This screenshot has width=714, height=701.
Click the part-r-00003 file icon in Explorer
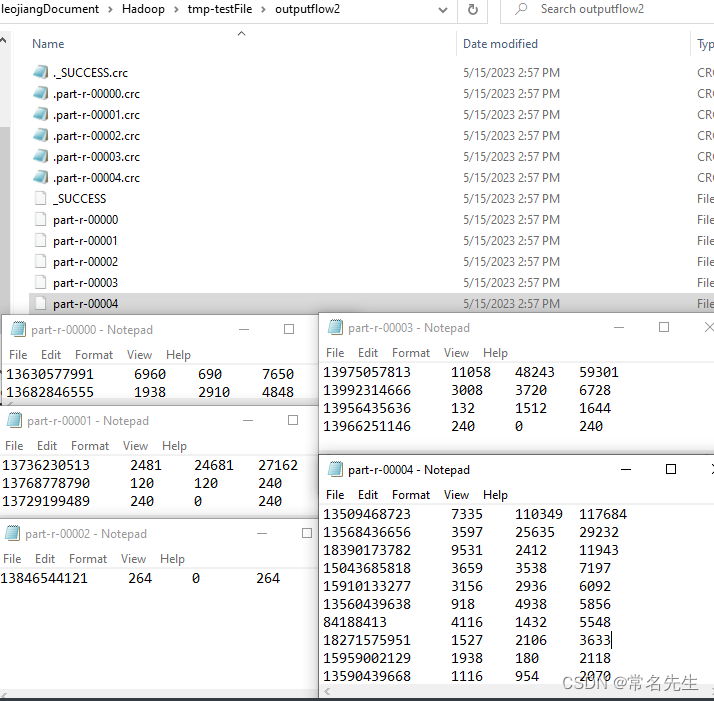pyautogui.click(x=41, y=282)
